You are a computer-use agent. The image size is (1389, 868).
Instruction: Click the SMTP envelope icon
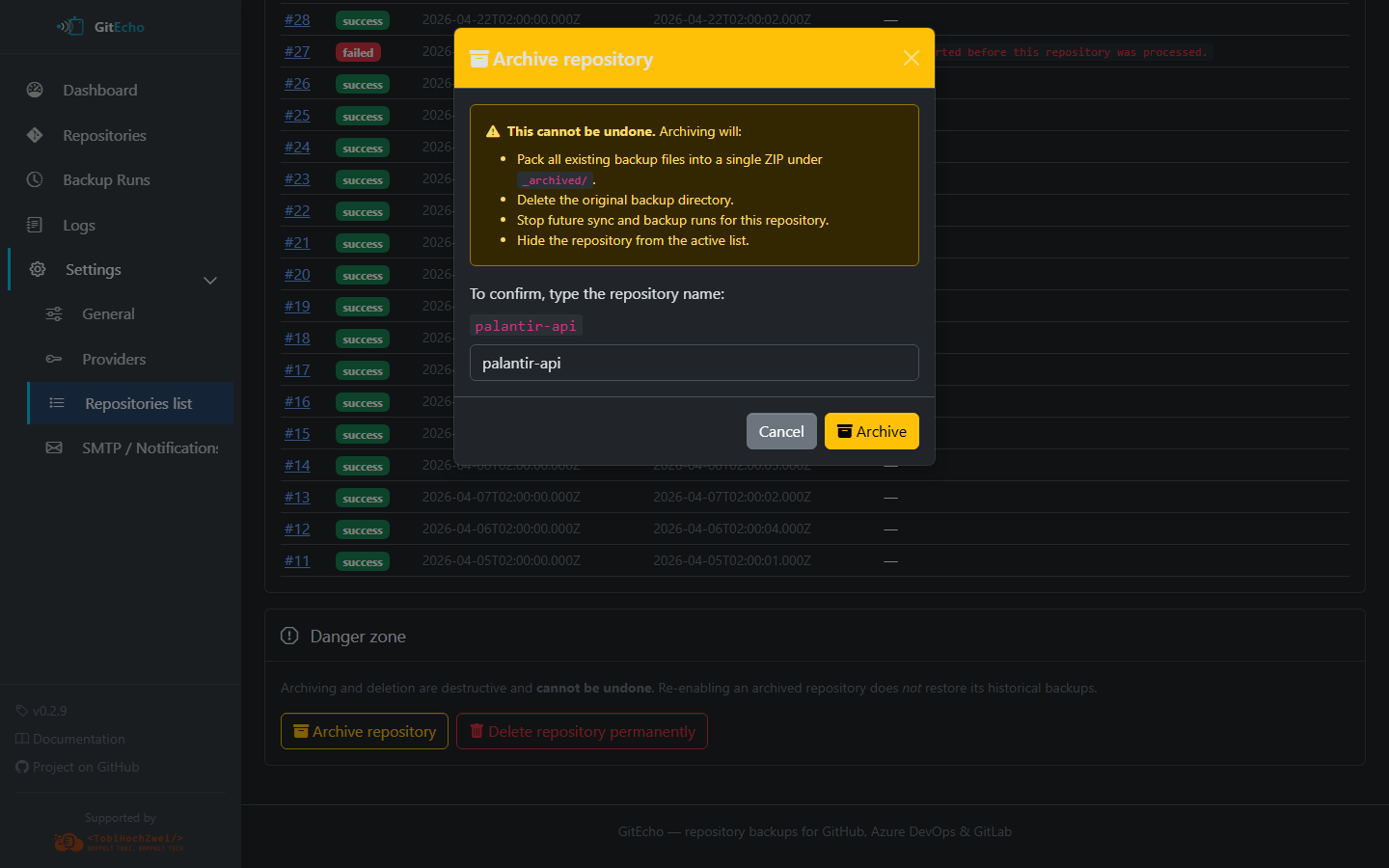point(54,448)
